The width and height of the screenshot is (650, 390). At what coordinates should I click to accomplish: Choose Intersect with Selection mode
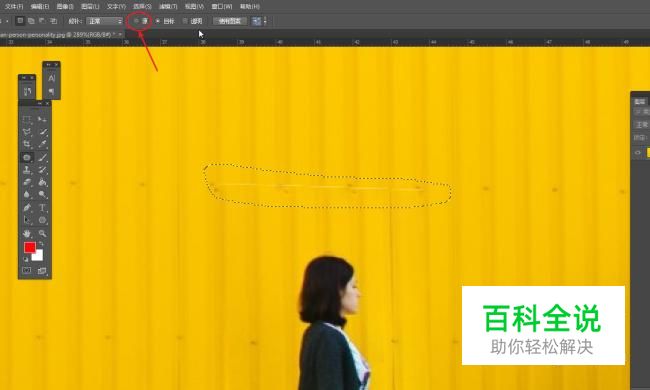coord(53,20)
